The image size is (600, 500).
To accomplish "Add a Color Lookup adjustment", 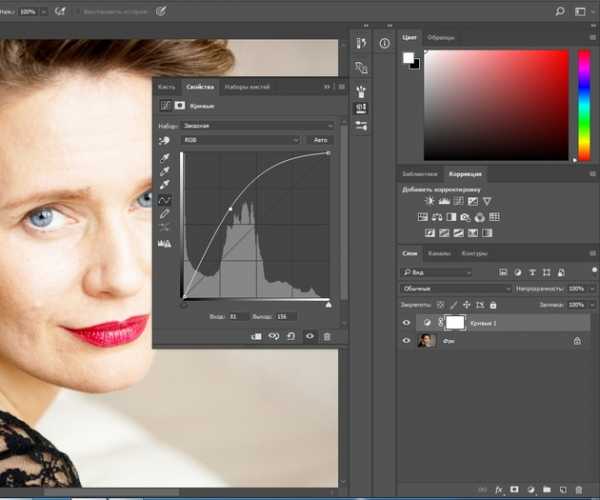I will tap(494, 217).
